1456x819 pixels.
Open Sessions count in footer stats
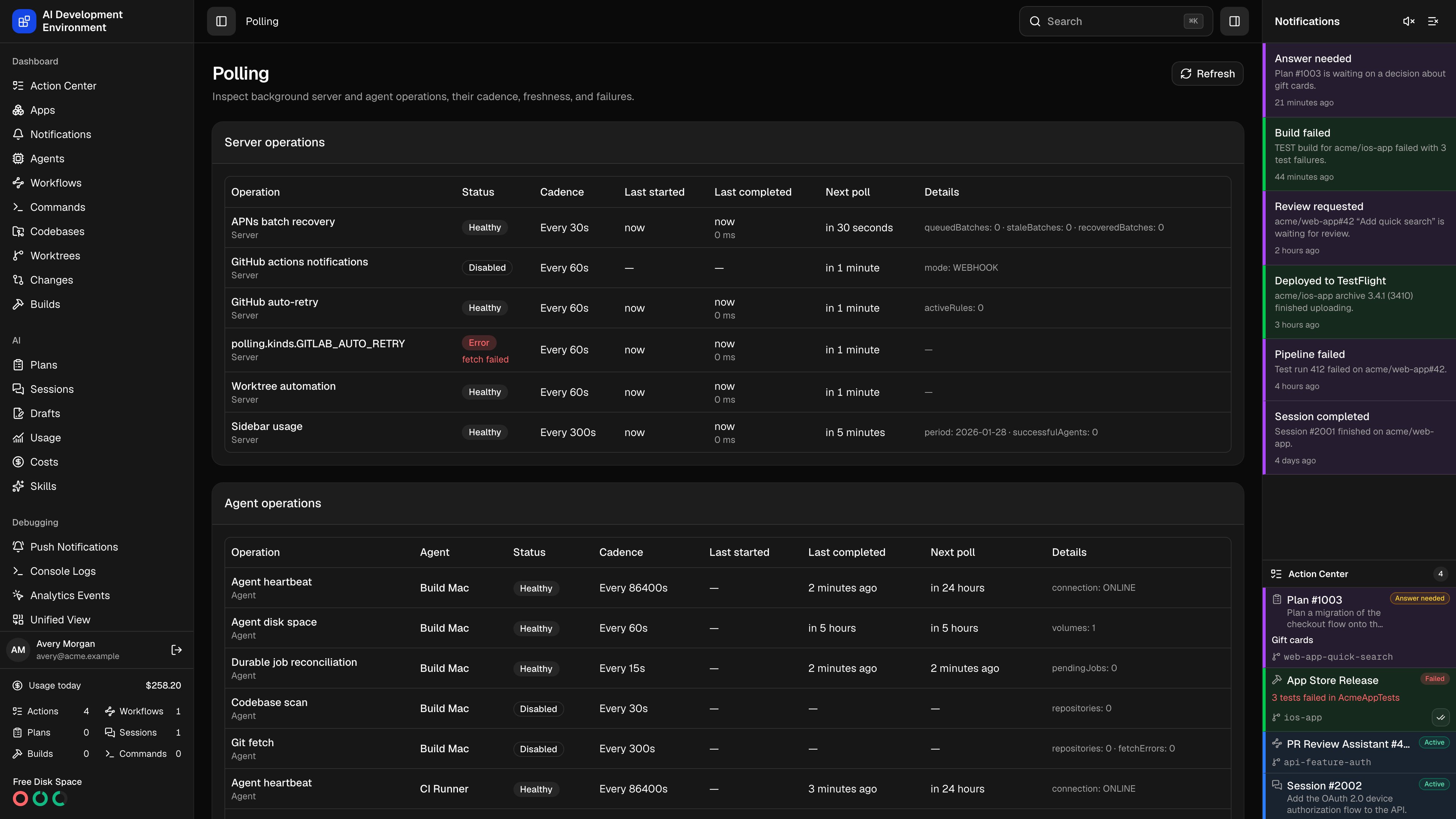point(143,732)
